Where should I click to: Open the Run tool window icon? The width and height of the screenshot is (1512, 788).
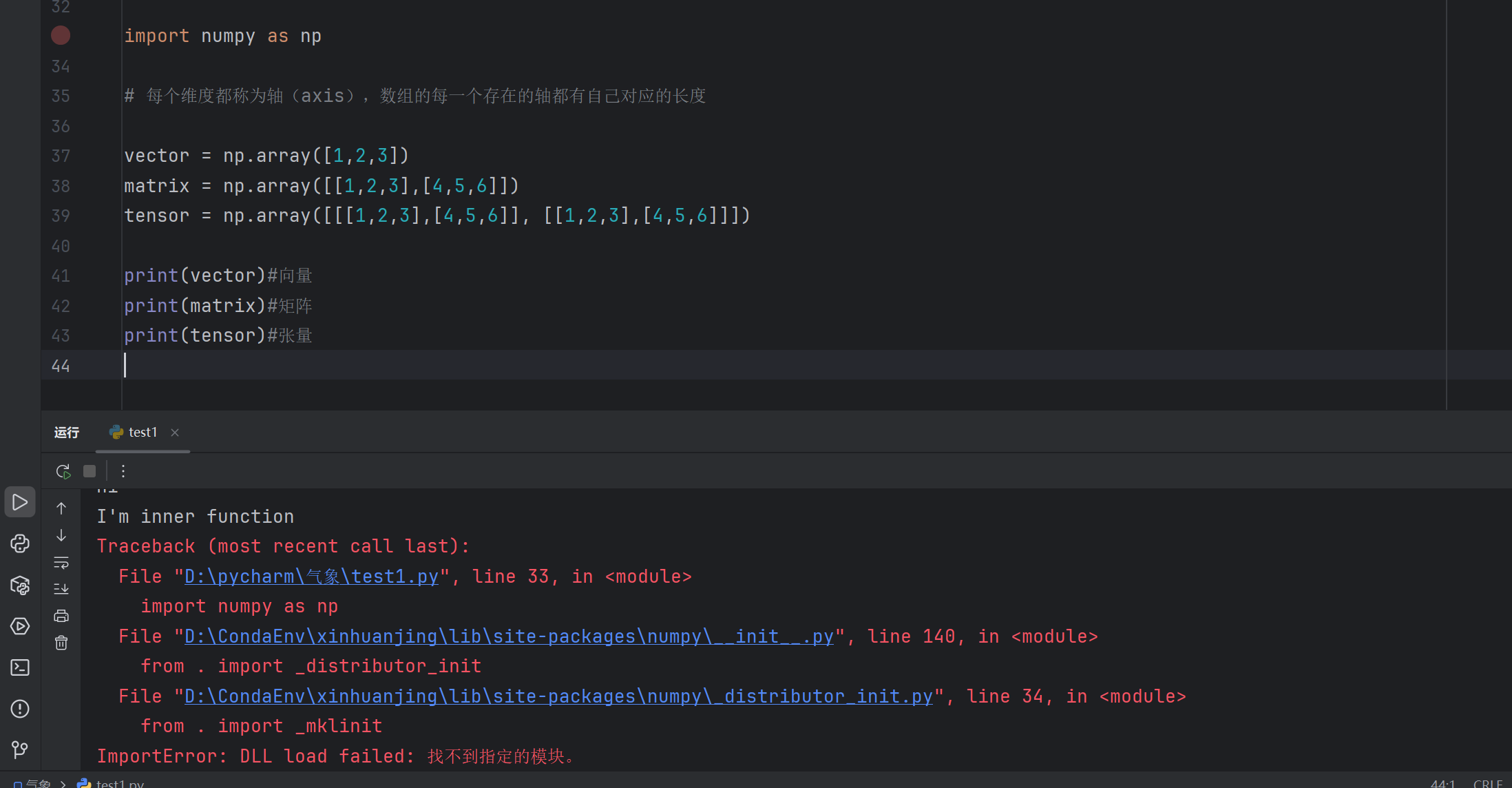point(20,502)
